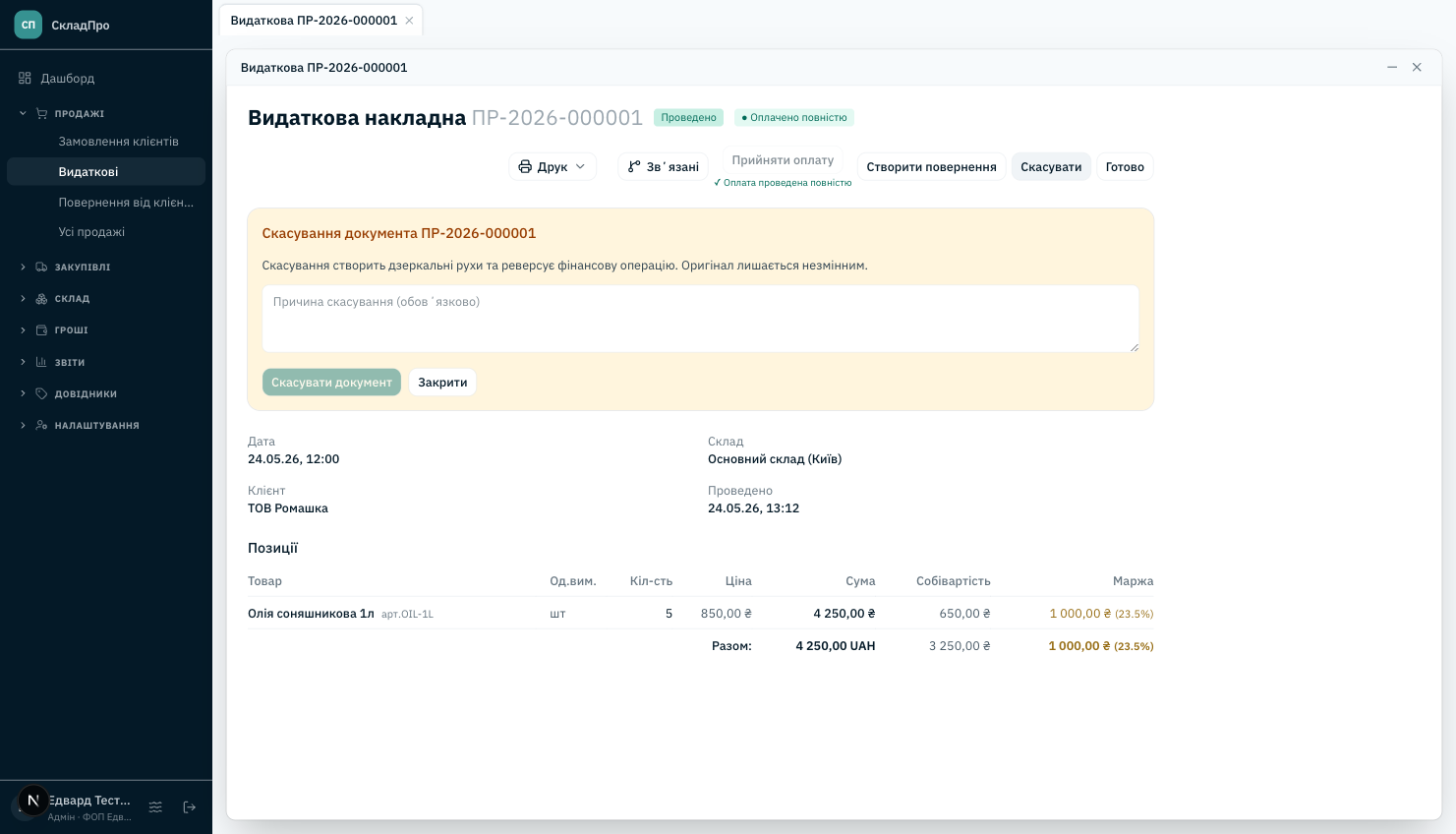Click the round N avatar badge

point(33,801)
